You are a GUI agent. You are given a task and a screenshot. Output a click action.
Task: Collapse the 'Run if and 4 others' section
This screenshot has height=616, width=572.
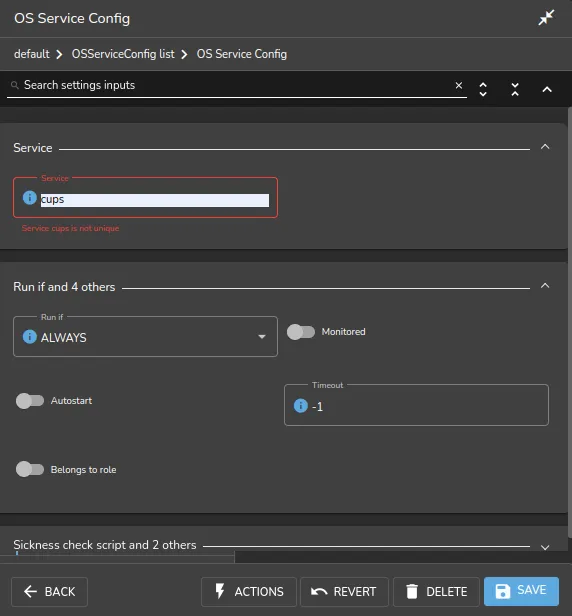[x=545, y=286]
